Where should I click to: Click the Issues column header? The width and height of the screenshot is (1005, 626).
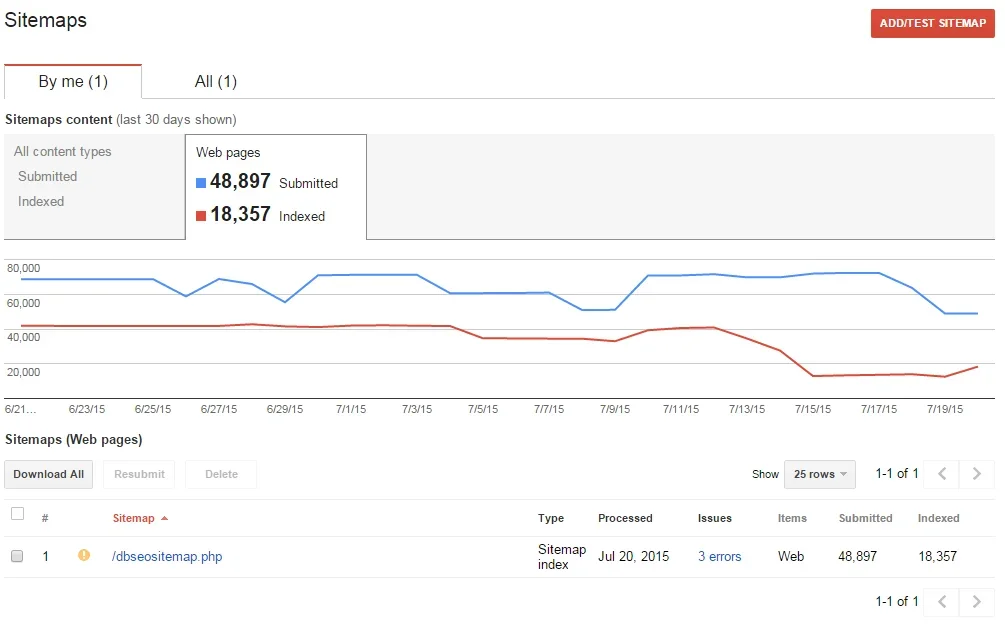715,518
